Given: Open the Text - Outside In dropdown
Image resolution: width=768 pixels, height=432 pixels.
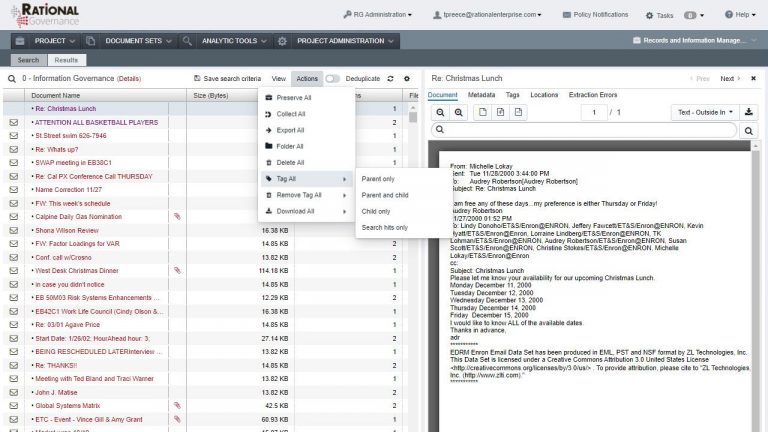Looking at the screenshot, I should coord(705,112).
